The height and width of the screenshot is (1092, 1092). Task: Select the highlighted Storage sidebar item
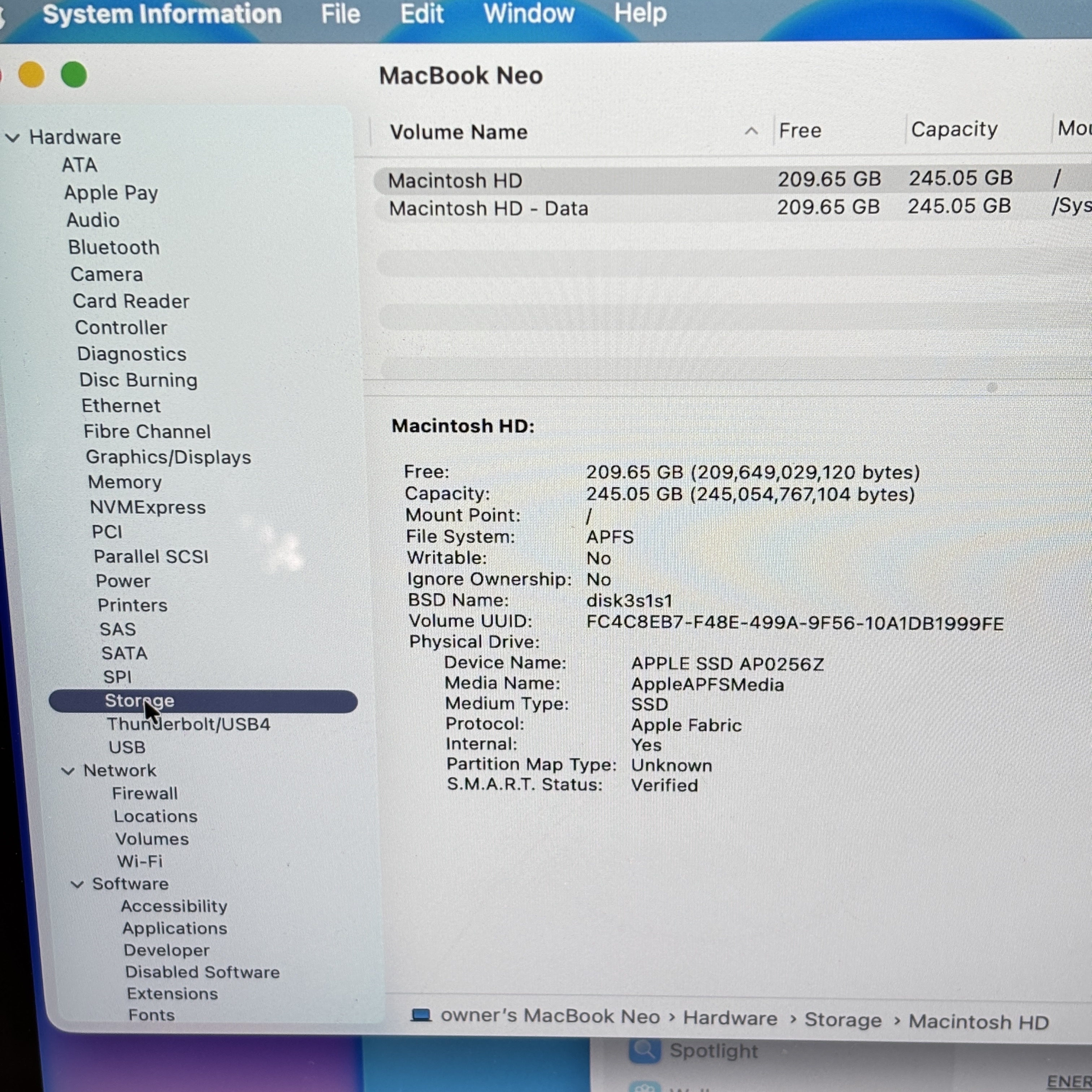click(203, 701)
